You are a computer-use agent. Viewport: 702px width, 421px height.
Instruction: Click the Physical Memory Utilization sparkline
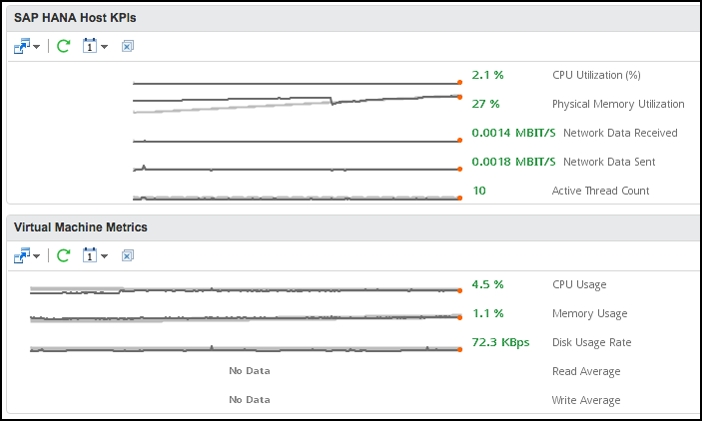[x=297, y=103]
